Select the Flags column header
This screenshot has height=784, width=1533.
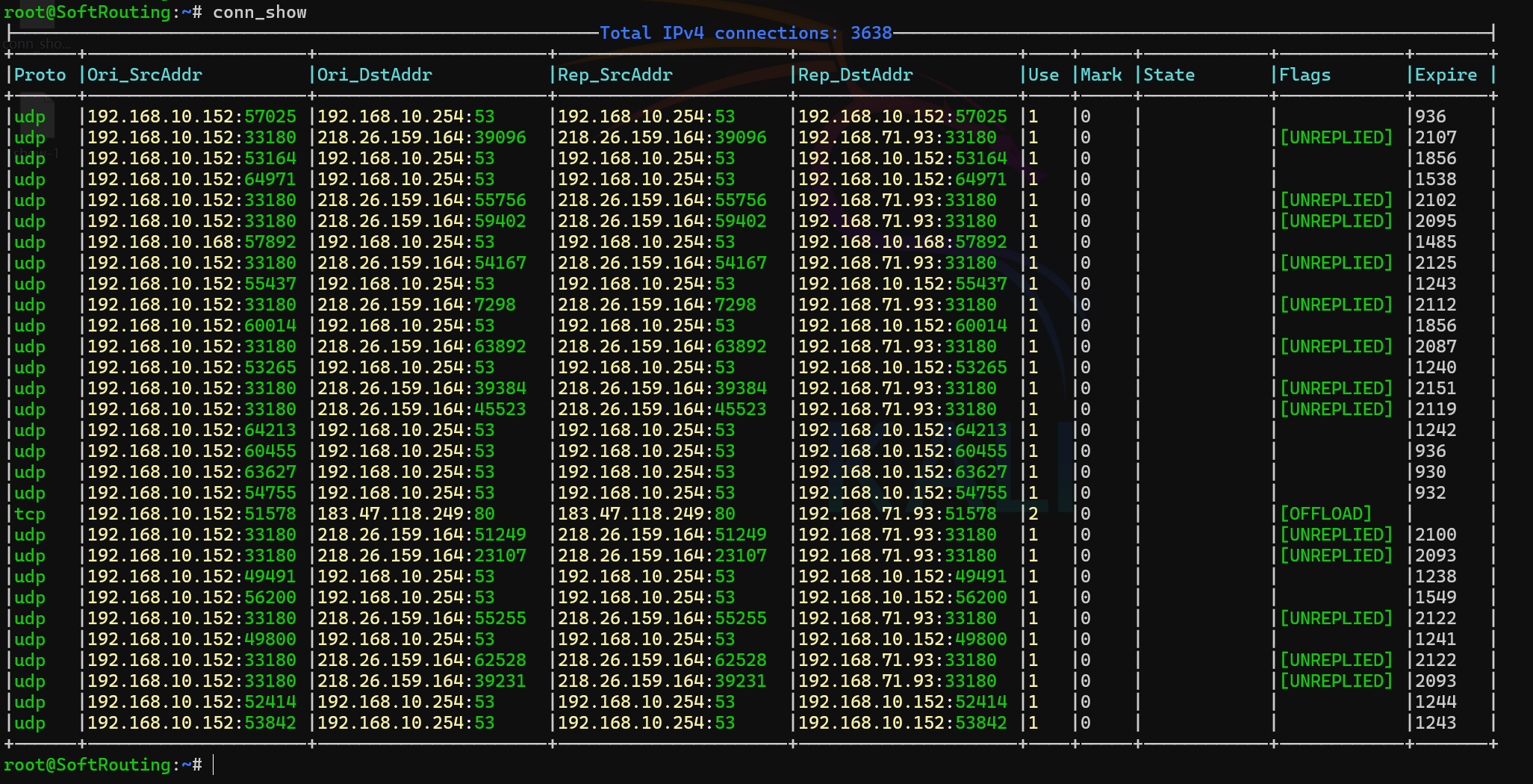[1305, 75]
